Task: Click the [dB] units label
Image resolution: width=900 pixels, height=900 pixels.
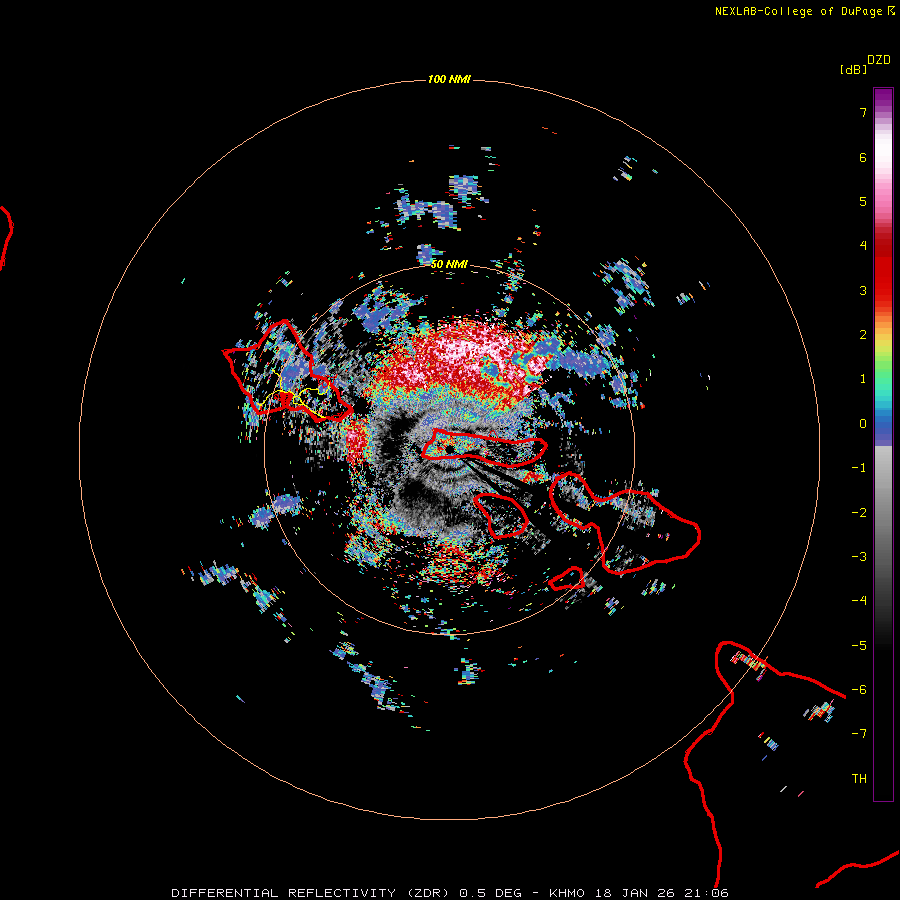Action: [854, 69]
